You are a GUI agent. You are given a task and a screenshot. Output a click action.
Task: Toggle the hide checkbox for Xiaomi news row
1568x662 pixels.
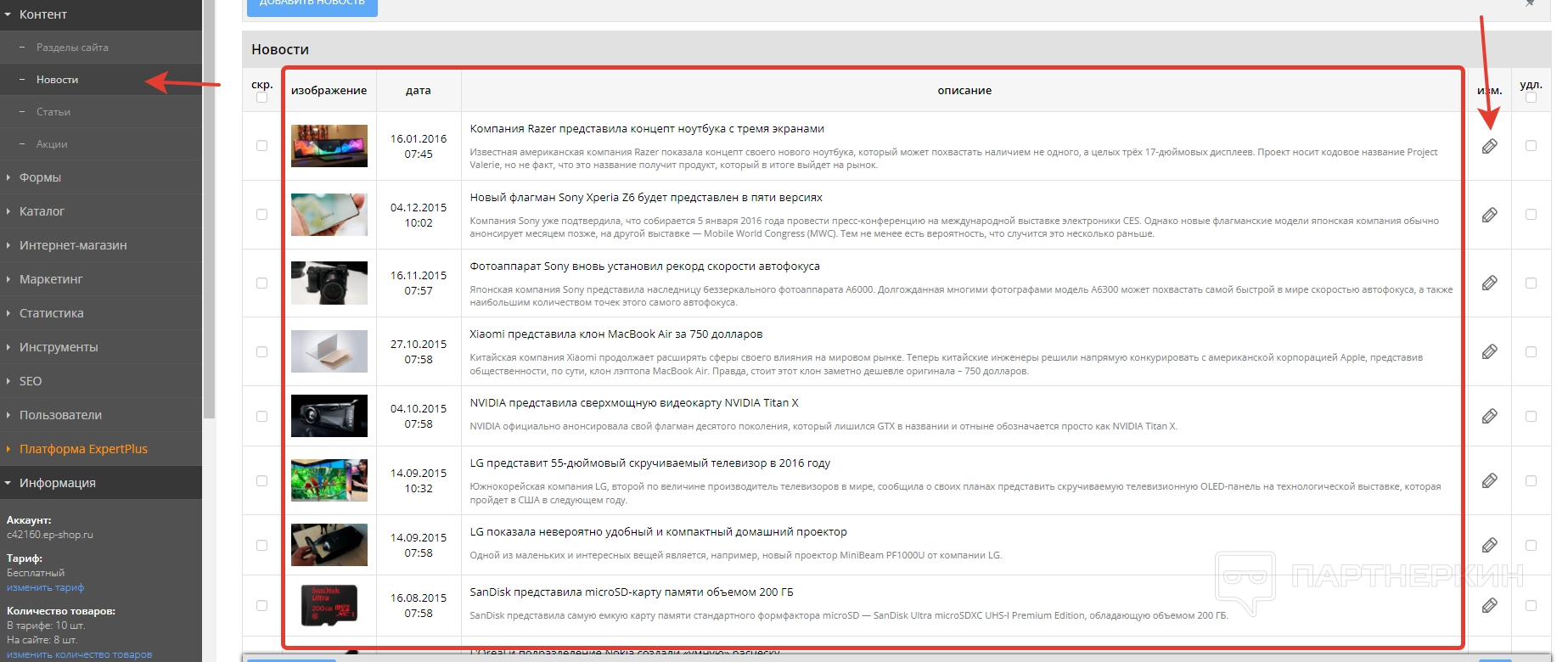click(x=261, y=351)
